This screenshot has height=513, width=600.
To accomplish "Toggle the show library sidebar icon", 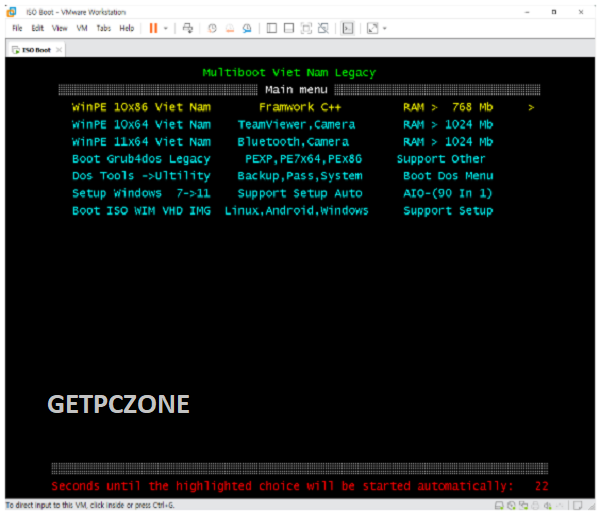I will pos(272,29).
